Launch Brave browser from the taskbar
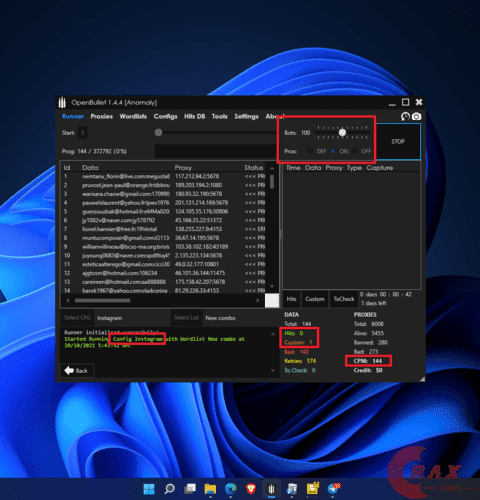This screenshot has width=480, height=500. (x=251, y=489)
